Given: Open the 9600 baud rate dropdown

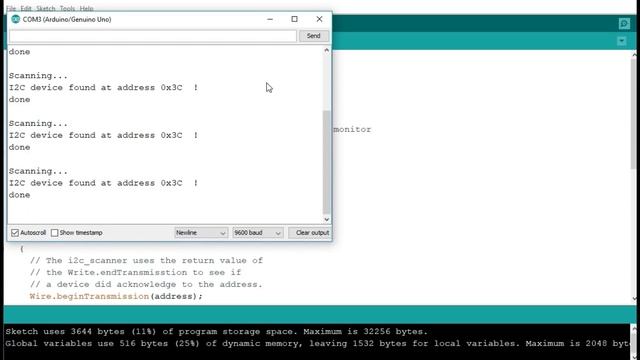Looking at the screenshot, I should (x=258, y=233).
